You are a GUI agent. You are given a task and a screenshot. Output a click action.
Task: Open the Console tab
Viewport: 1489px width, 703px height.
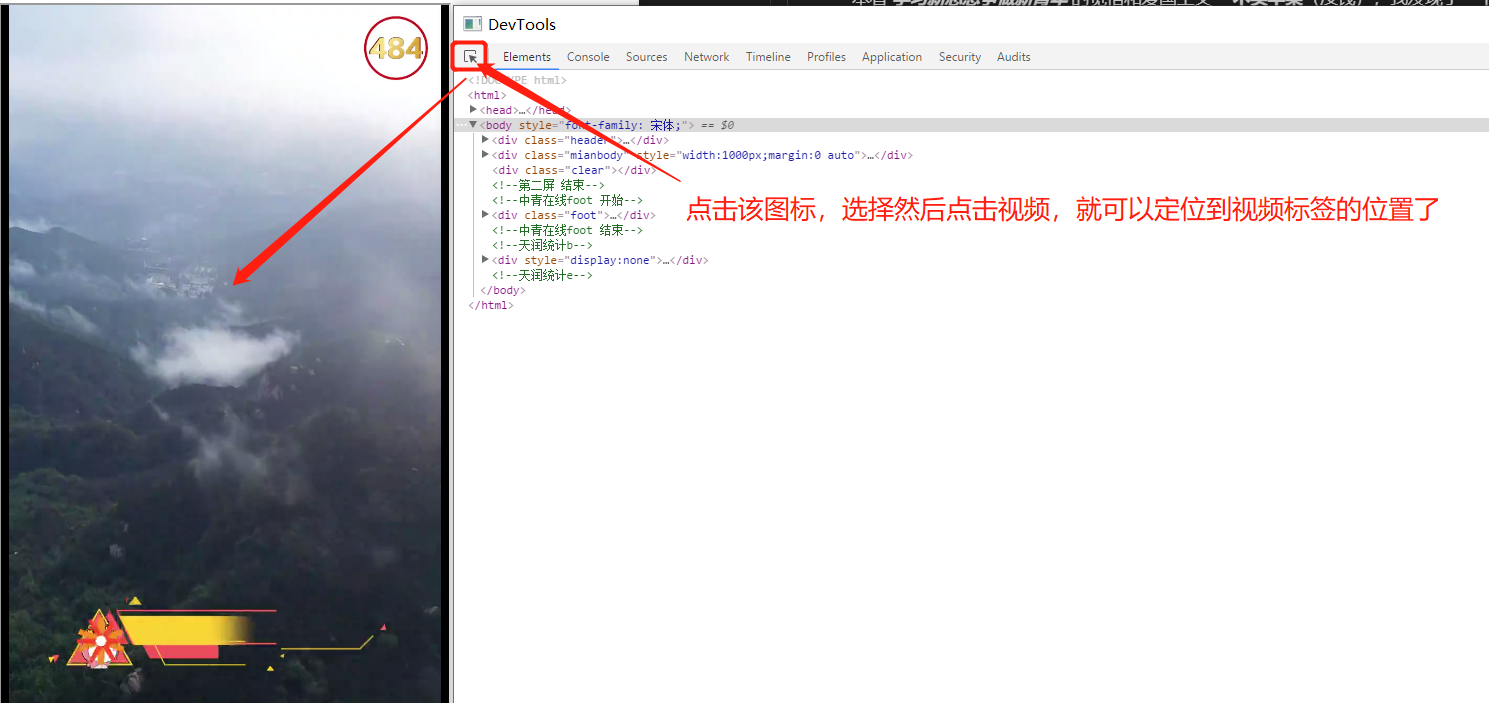tap(588, 57)
